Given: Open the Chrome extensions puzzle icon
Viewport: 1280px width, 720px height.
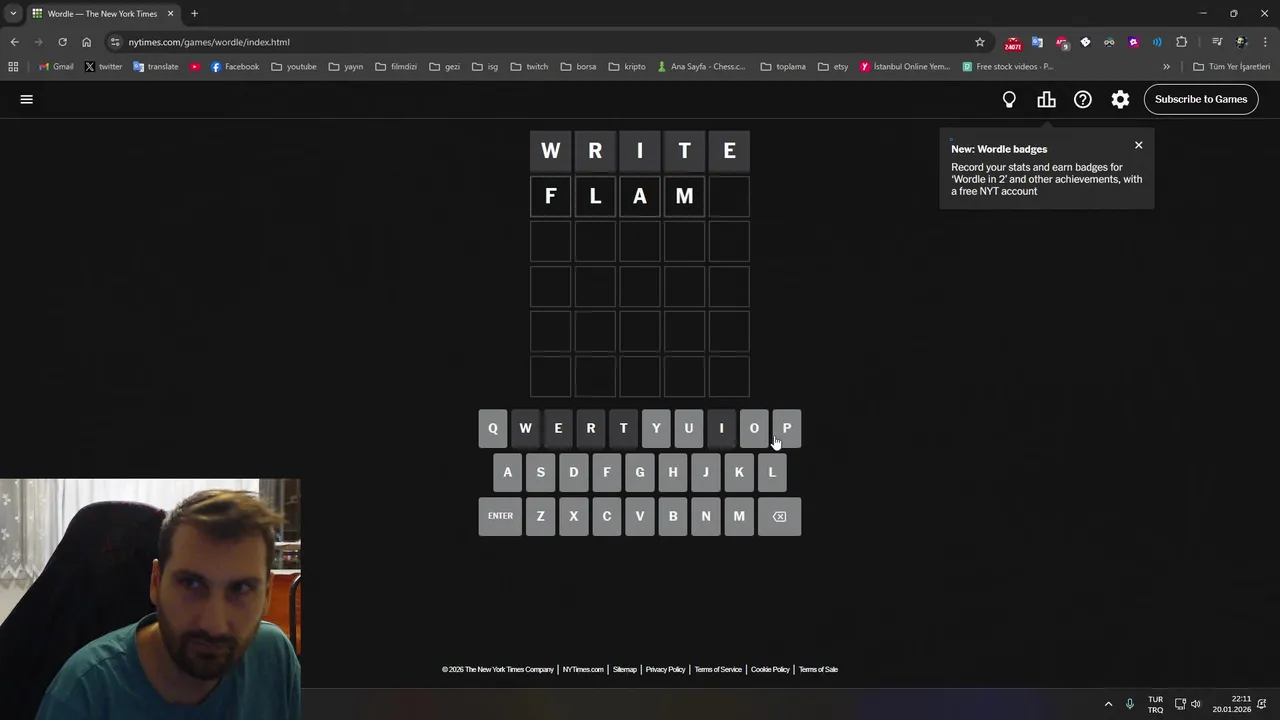Looking at the screenshot, I should pos(1181,42).
